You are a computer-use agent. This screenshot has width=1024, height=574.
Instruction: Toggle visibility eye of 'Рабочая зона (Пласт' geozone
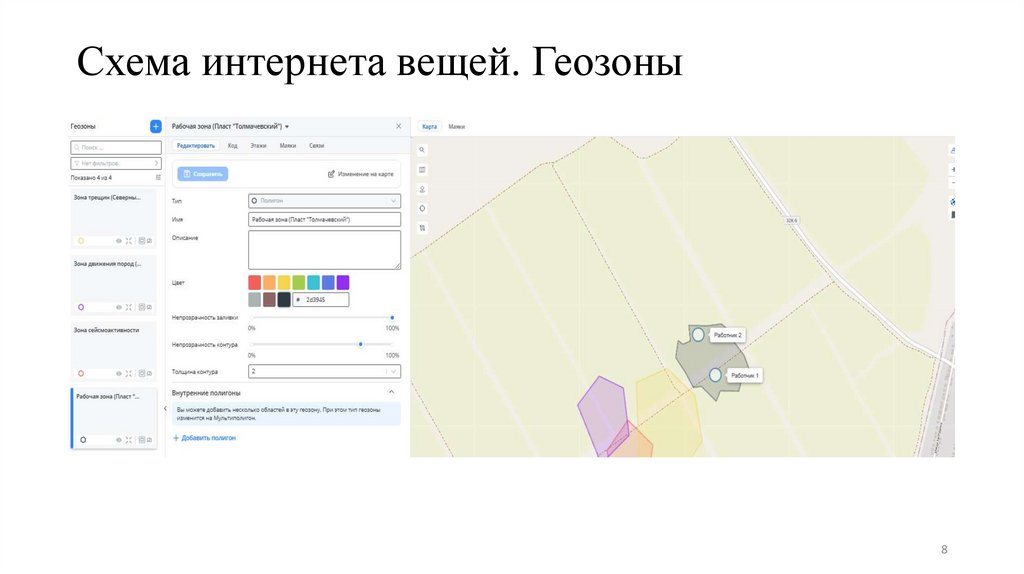(119, 440)
